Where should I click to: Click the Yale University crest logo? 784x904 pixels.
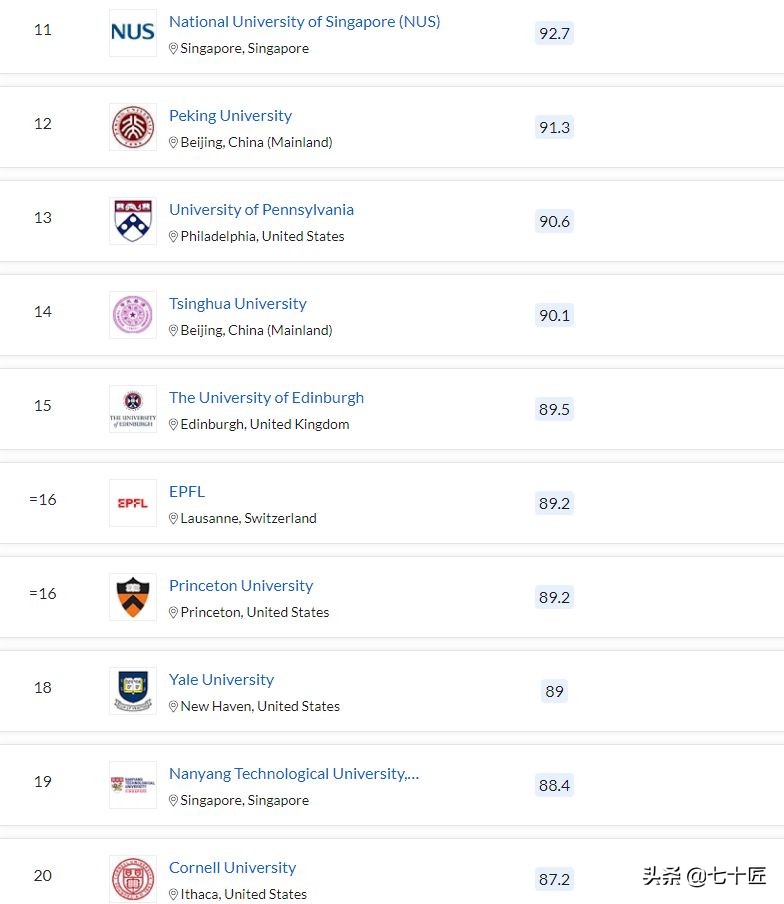point(133,690)
